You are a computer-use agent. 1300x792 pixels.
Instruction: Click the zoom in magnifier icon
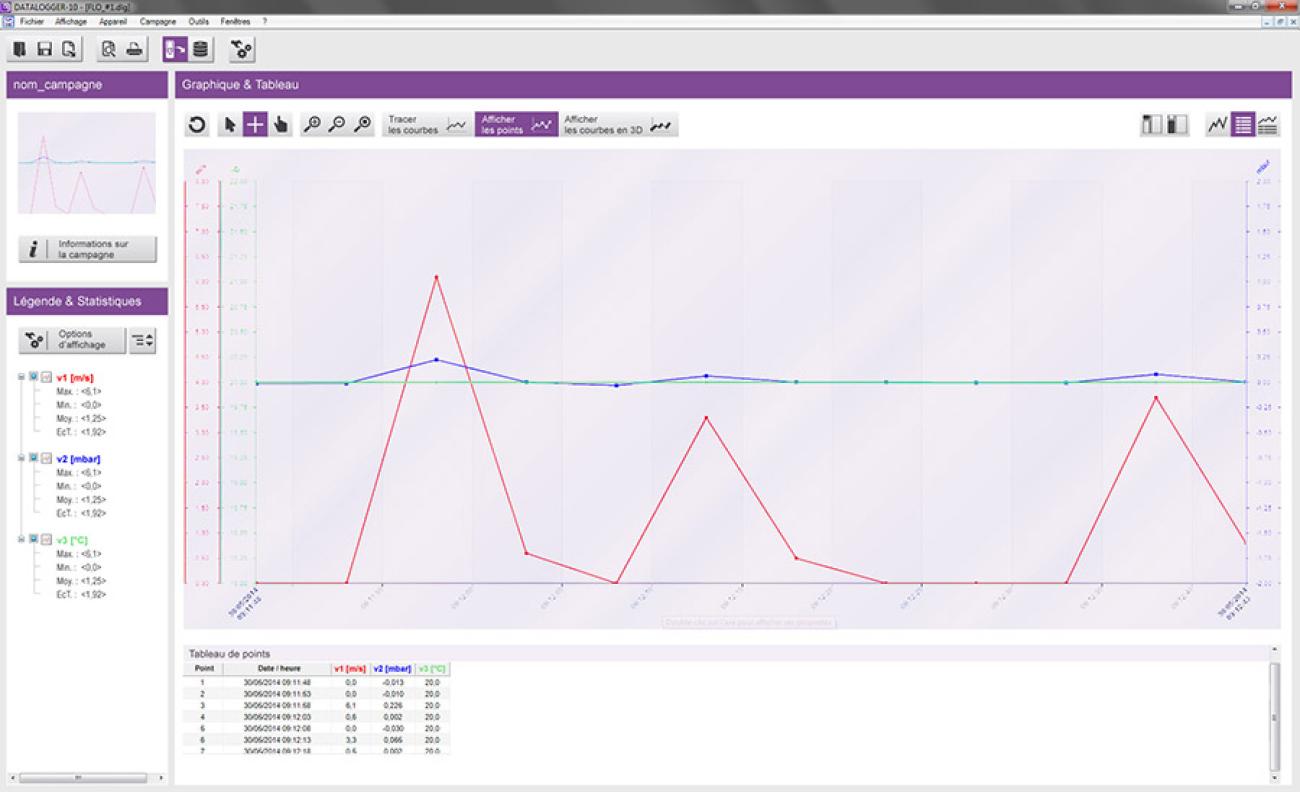click(x=312, y=124)
